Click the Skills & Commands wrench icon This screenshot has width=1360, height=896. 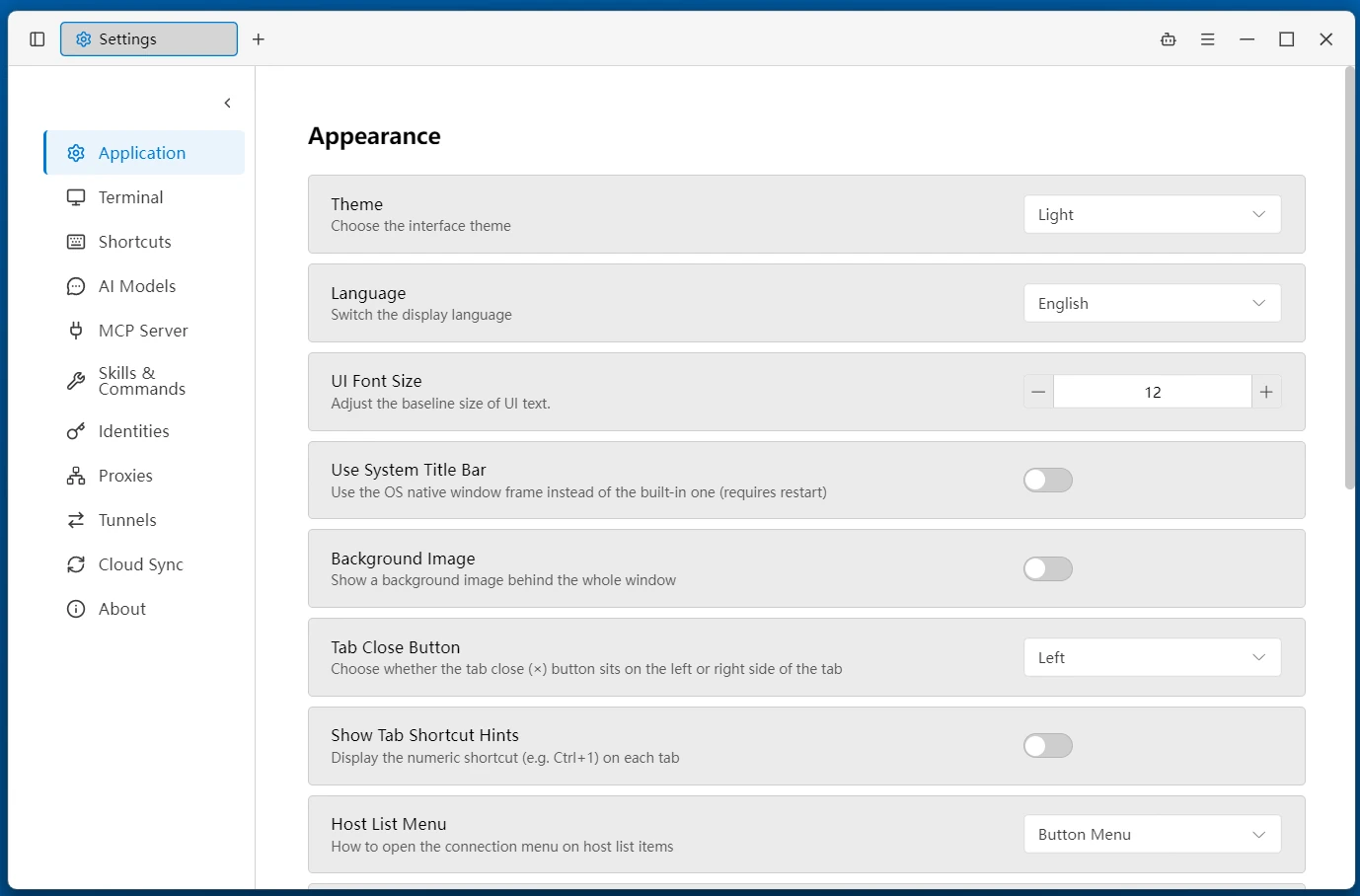click(x=76, y=381)
